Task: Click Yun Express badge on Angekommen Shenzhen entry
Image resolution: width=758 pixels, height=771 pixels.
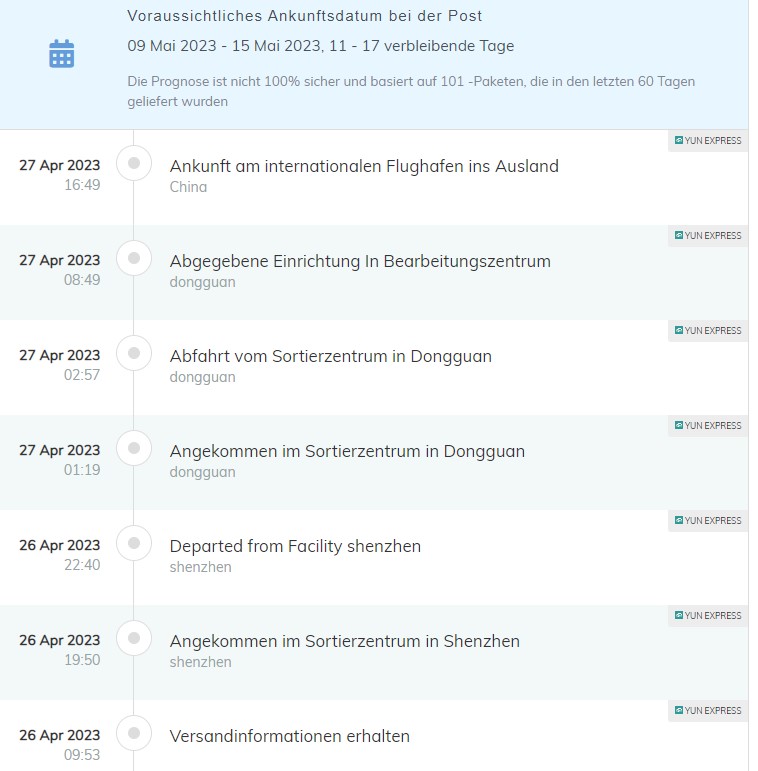Action: pyautogui.click(x=708, y=616)
